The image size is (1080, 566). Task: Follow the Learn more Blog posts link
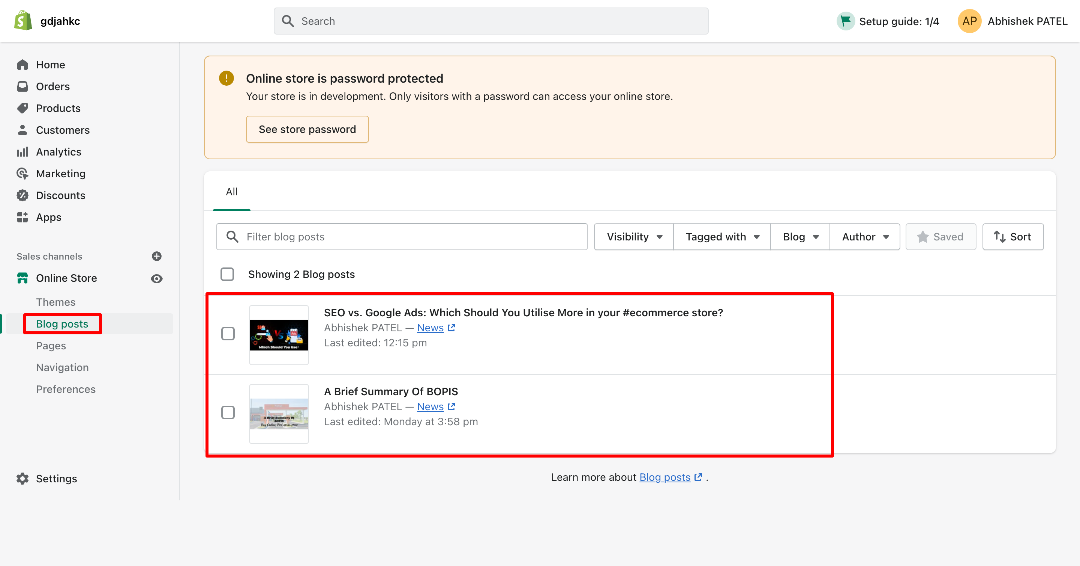pos(665,477)
